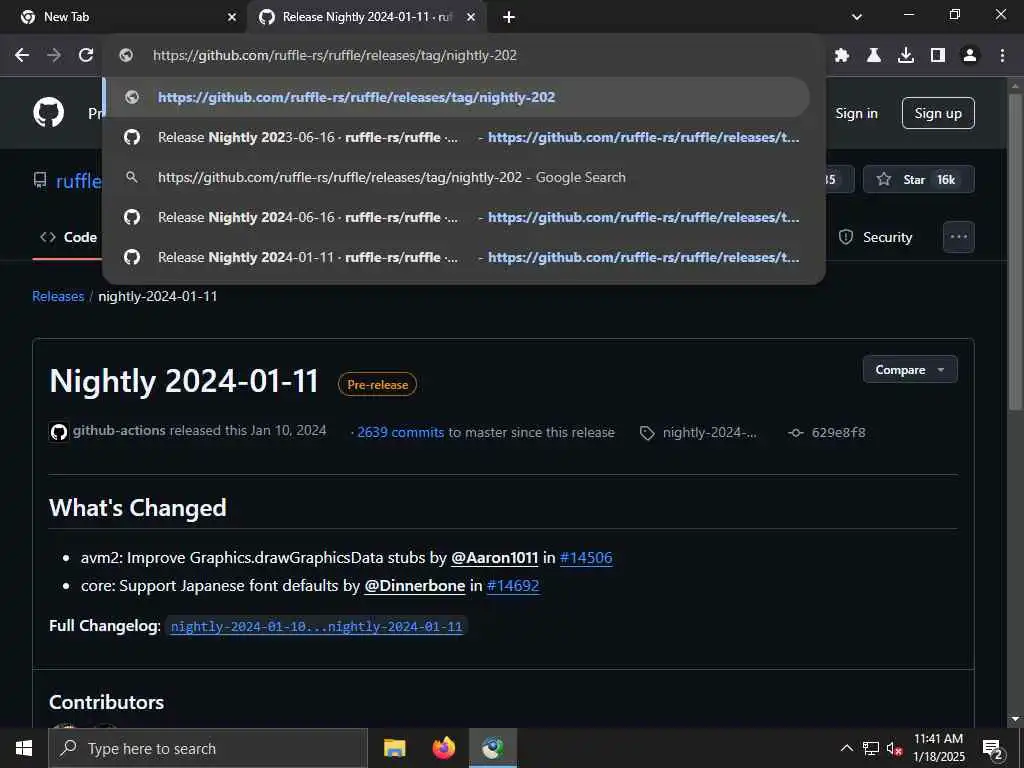Launch Firefox from the taskbar
This screenshot has height=768, width=1024.
pyautogui.click(x=443, y=748)
